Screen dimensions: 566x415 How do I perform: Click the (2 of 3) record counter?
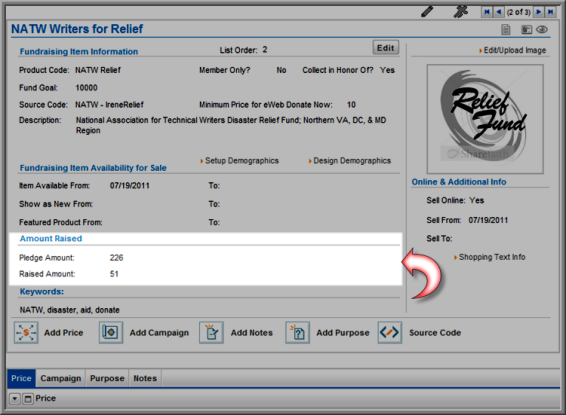click(519, 12)
